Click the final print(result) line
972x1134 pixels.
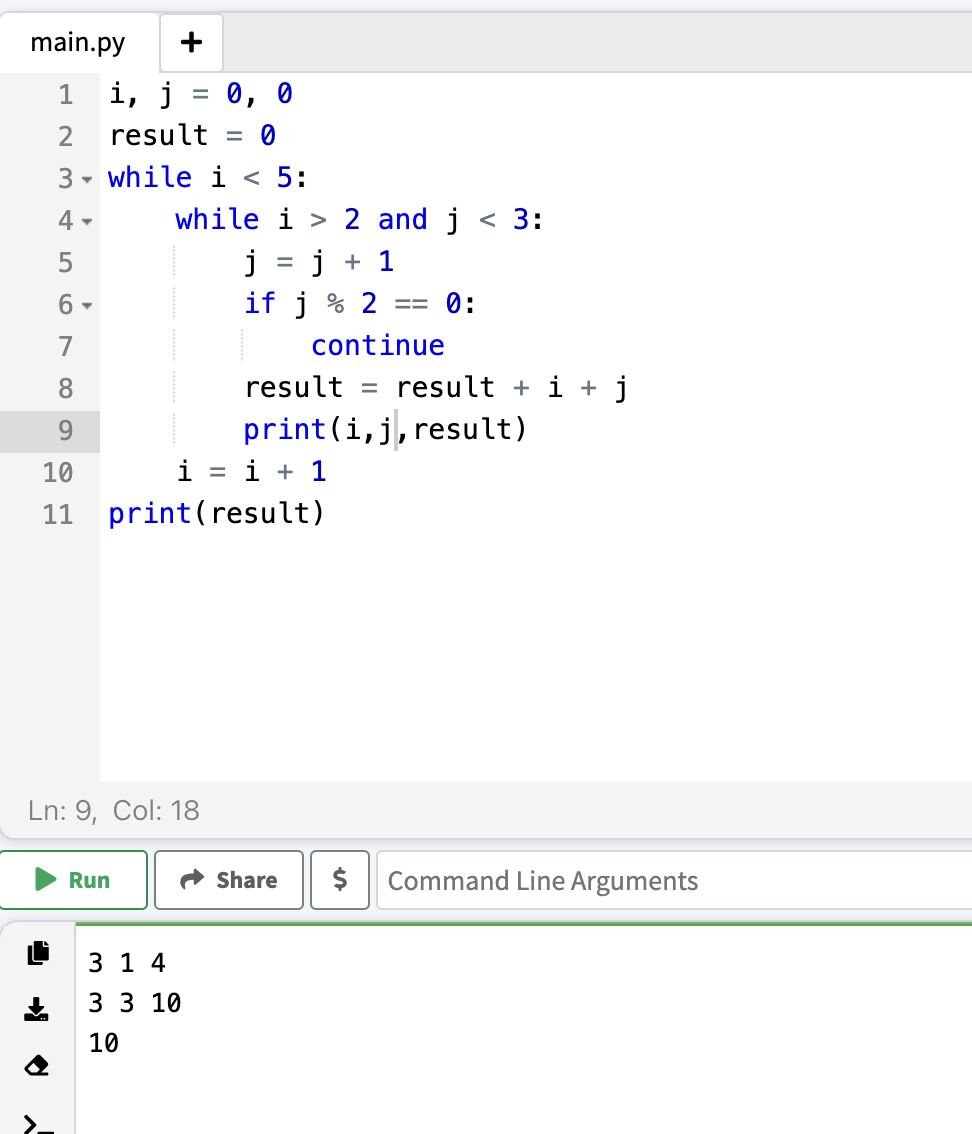click(216, 514)
